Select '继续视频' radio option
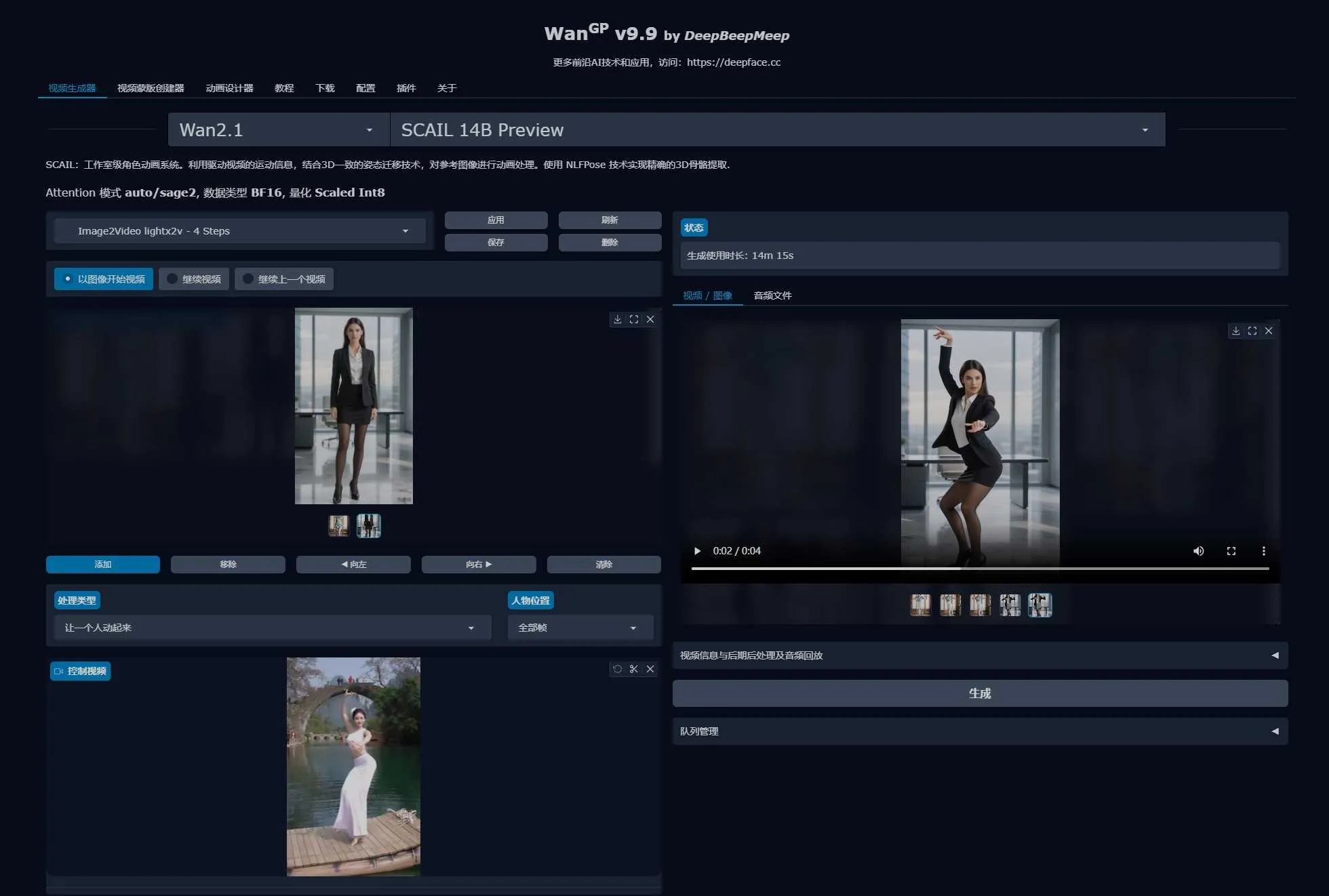 195,279
